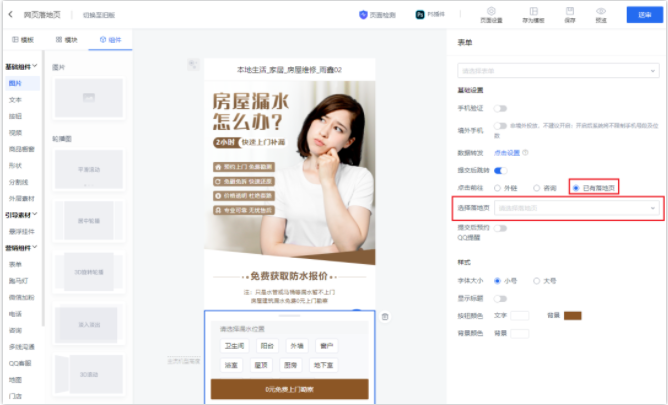Viewport: 668px width, 405px height.
Task: Select 浴室 option in the form
Action: [x=231, y=365]
